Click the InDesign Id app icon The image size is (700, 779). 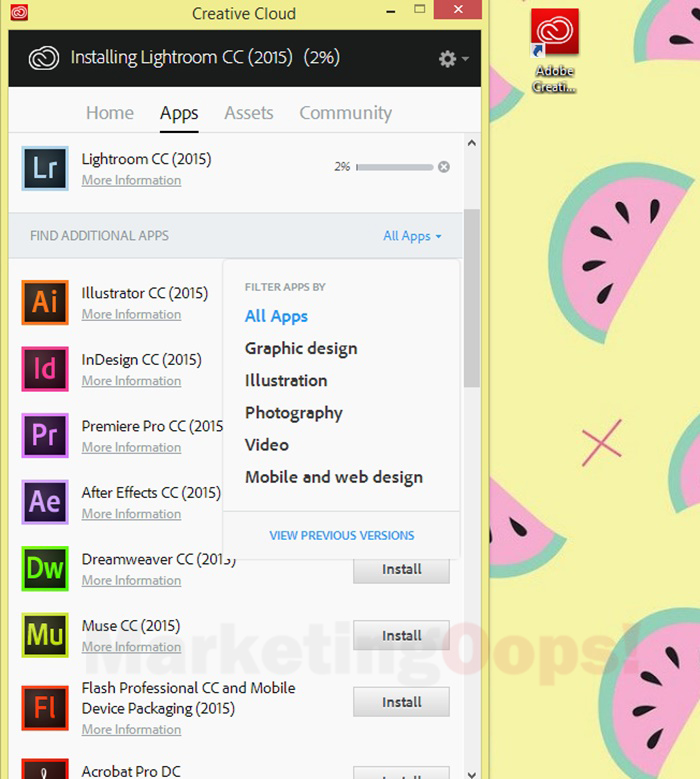point(45,369)
